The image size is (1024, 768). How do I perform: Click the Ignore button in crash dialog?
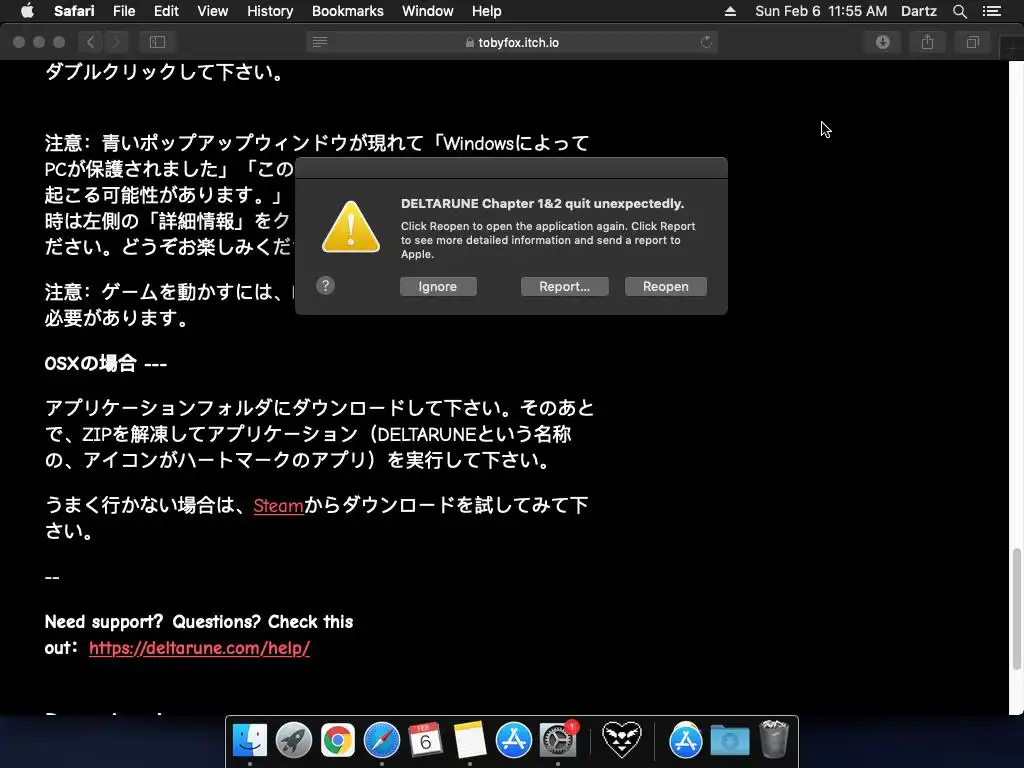click(438, 287)
